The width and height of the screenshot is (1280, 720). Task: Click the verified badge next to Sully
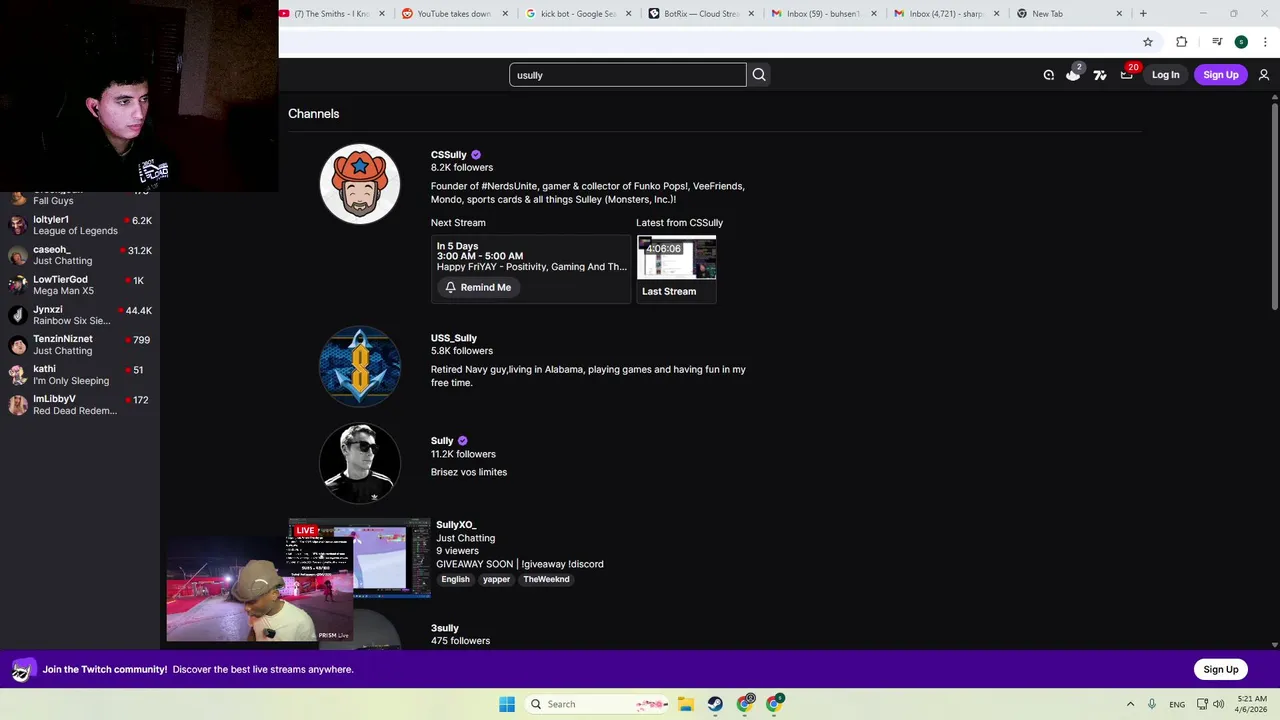click(462, 441)
